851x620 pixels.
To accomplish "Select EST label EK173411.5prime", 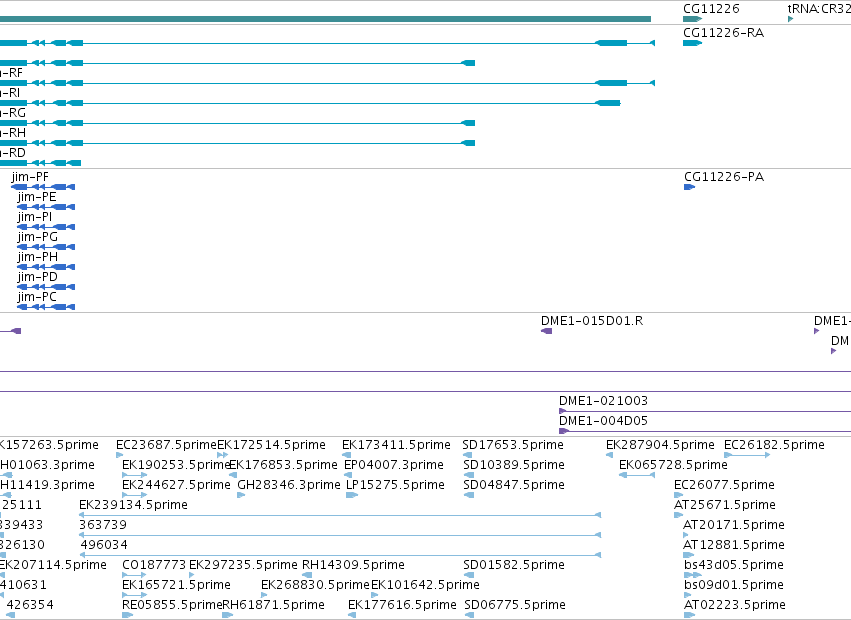I will (396, 445).
